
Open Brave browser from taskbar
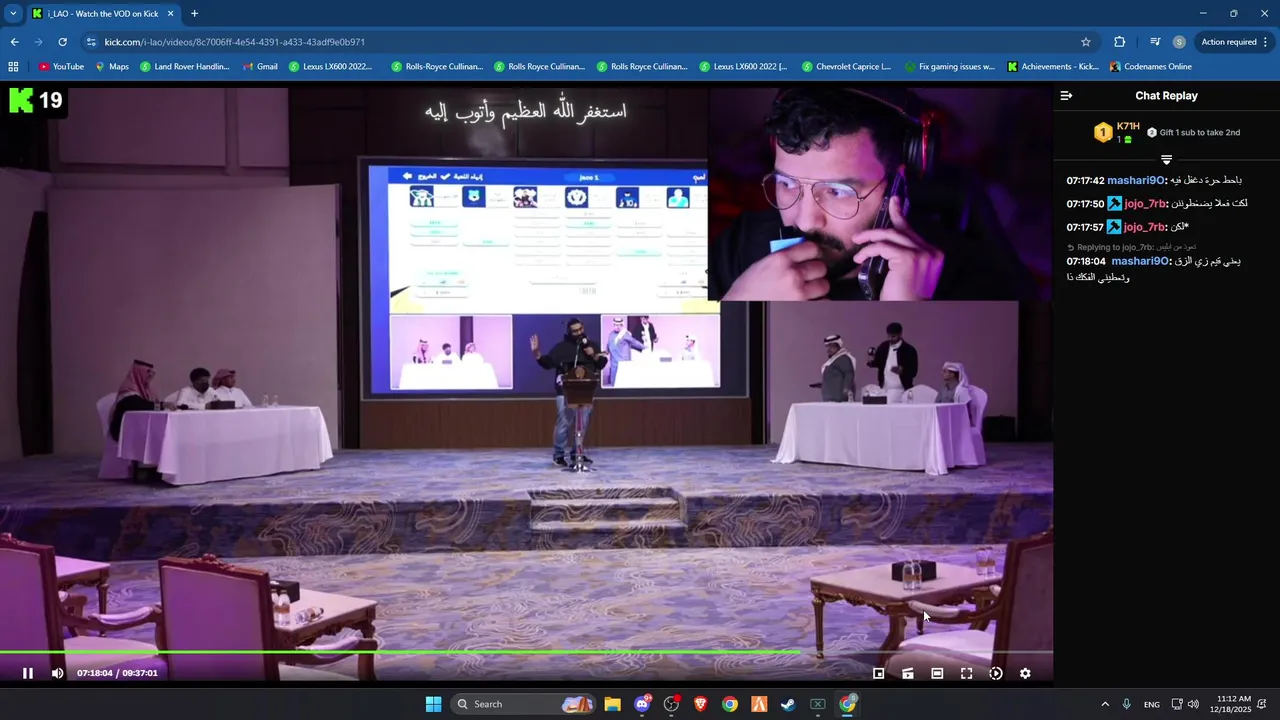tap(700, 704)
